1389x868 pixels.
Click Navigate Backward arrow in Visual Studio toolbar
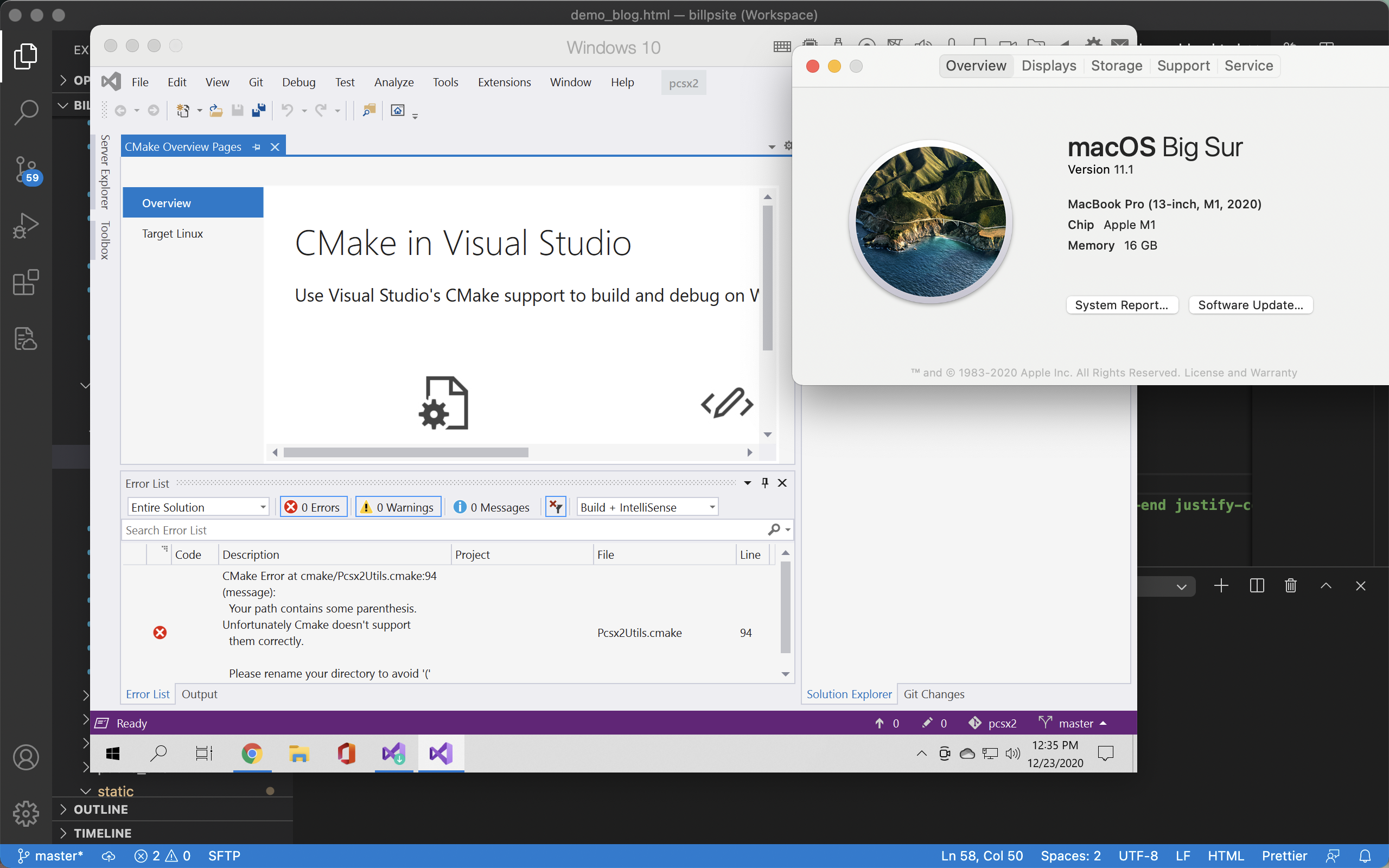120,110
